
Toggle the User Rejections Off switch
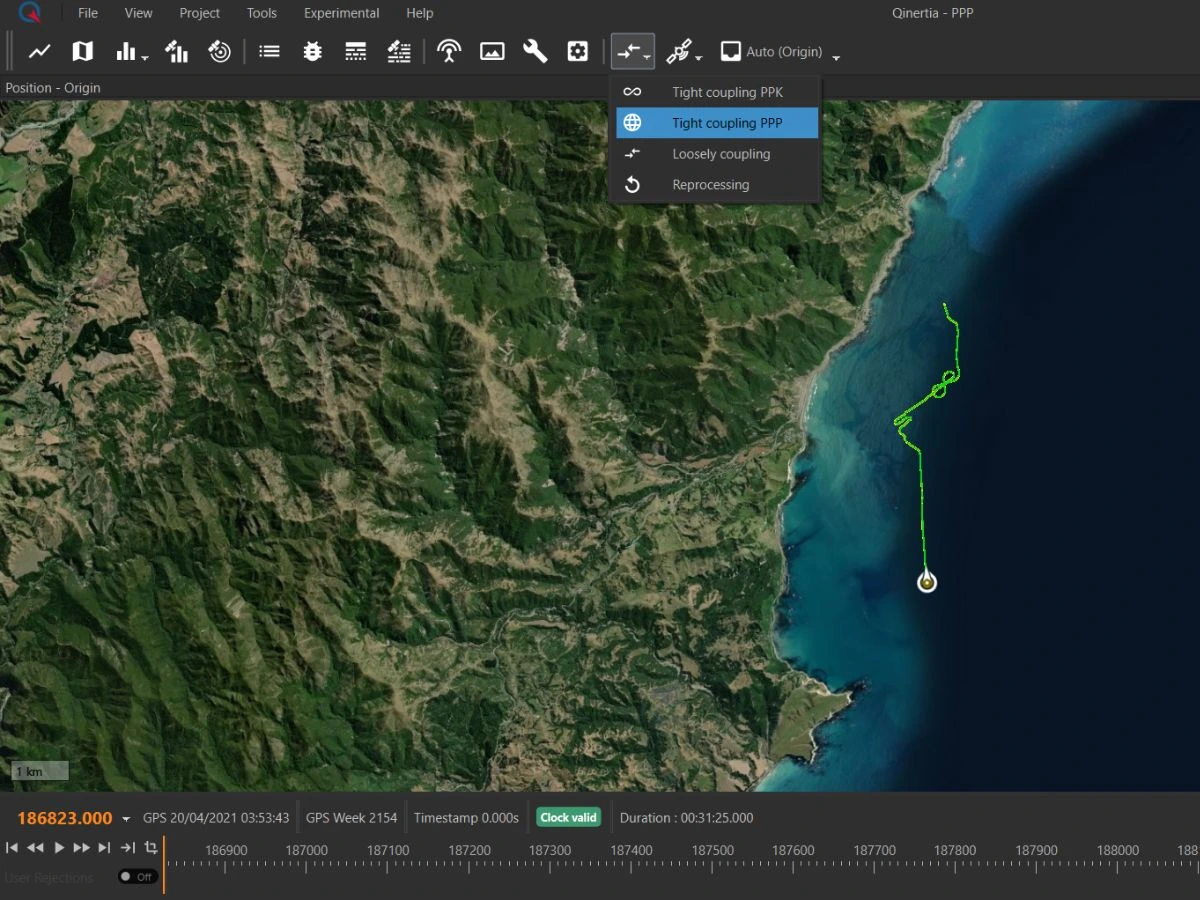coord(137,877)
